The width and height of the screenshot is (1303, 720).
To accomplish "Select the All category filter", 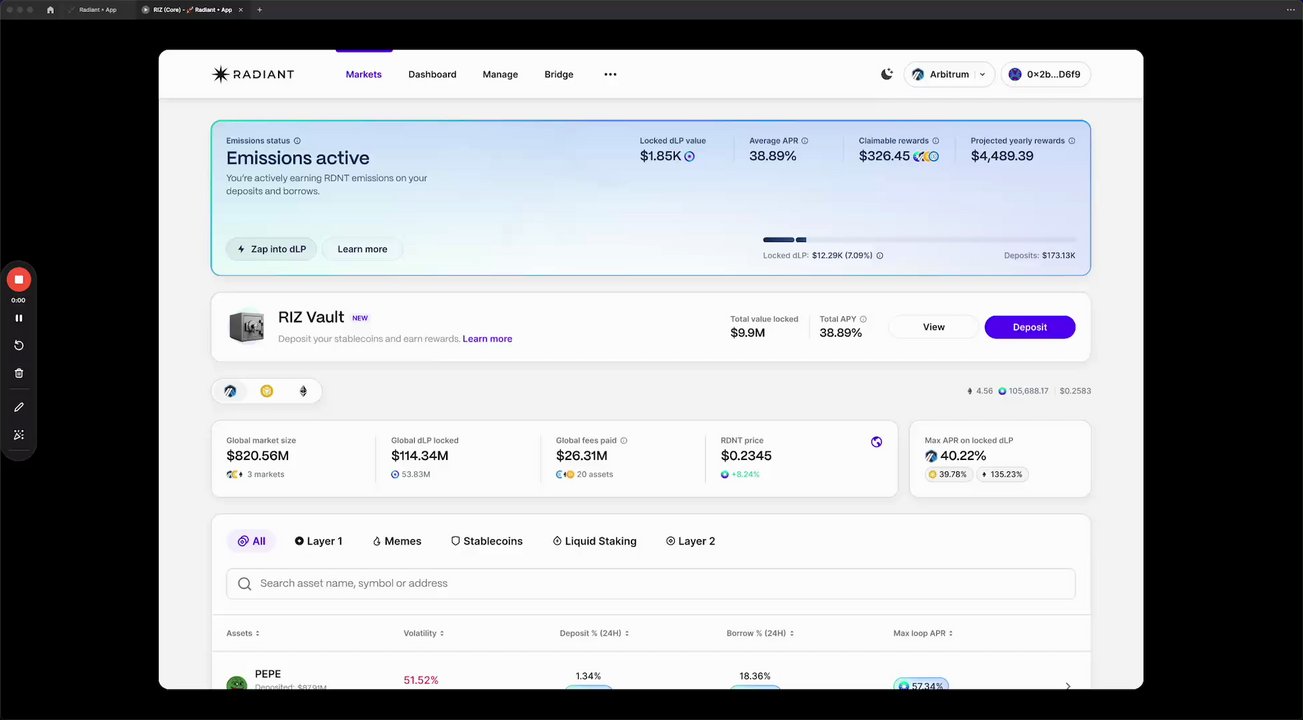I will [x=252, y=541].
